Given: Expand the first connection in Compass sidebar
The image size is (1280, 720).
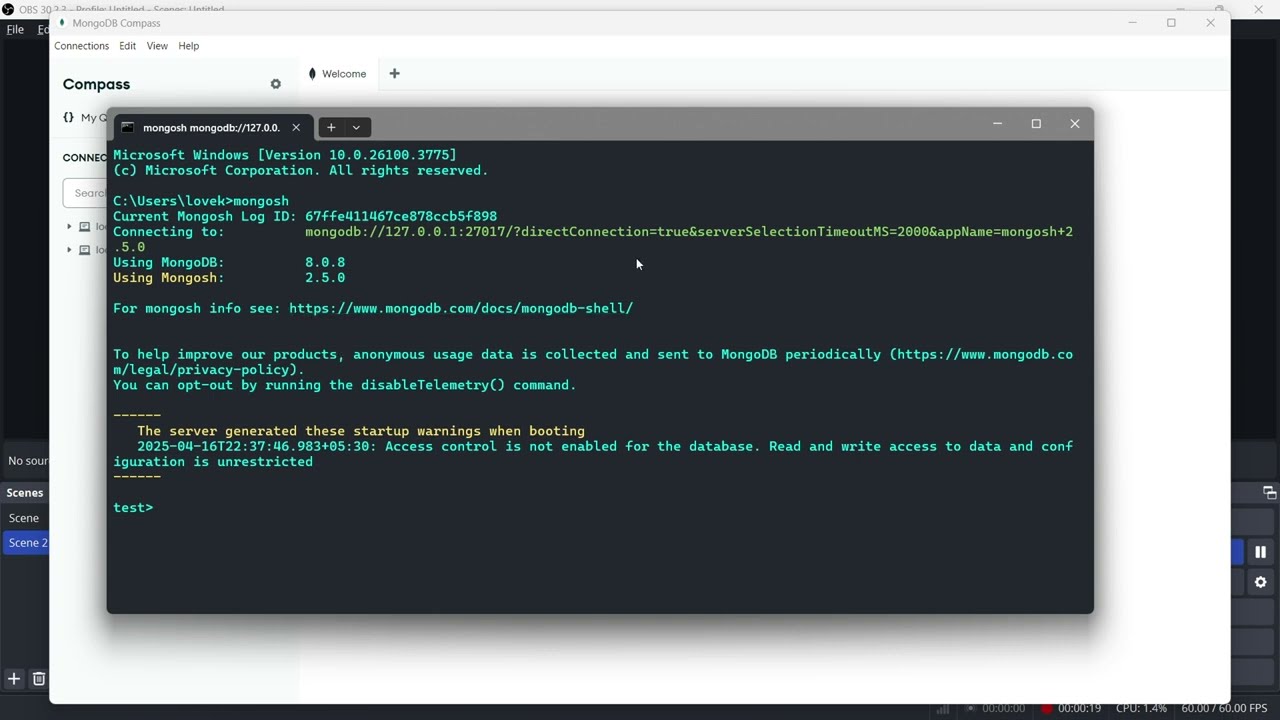Looking at the screenshot, I should click(x=69, y=227).
